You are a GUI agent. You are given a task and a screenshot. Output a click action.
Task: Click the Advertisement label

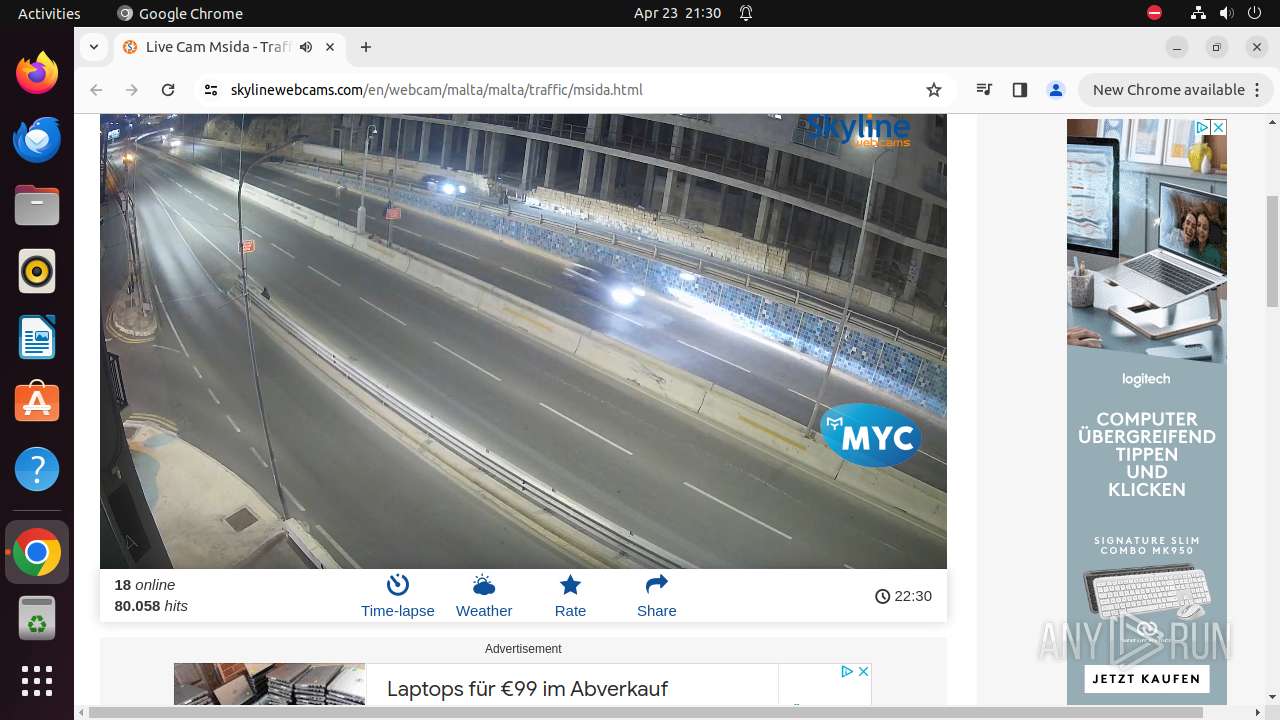coord(523,649)
